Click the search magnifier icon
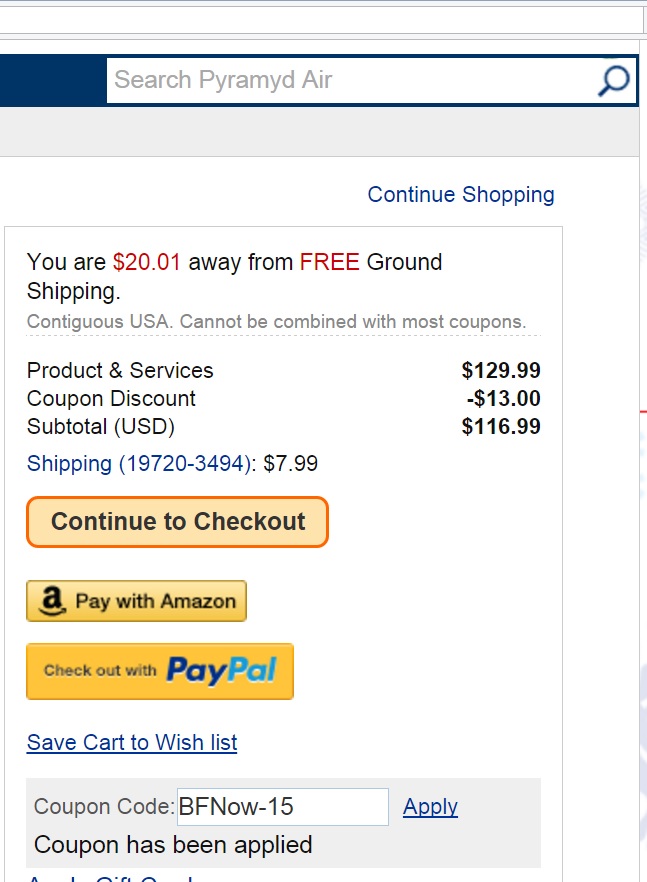 click(x=613, y=81)
